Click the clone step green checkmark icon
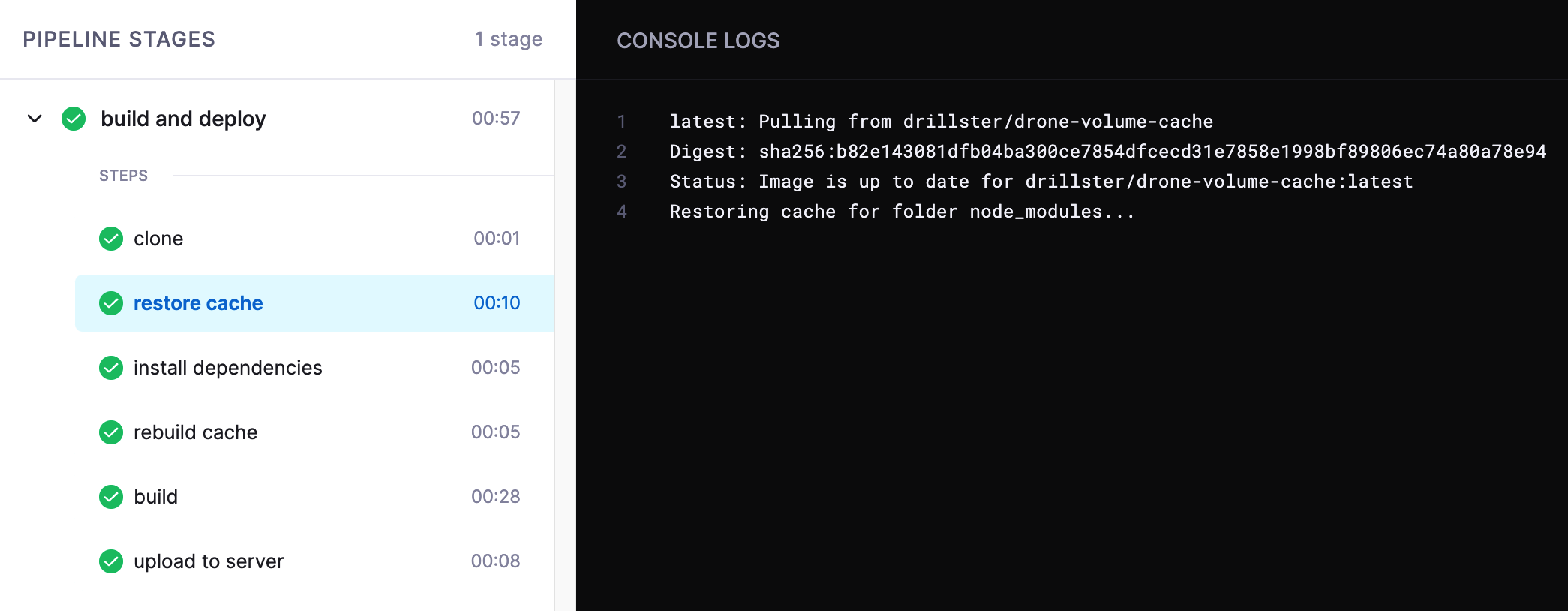 pos(111,239)
